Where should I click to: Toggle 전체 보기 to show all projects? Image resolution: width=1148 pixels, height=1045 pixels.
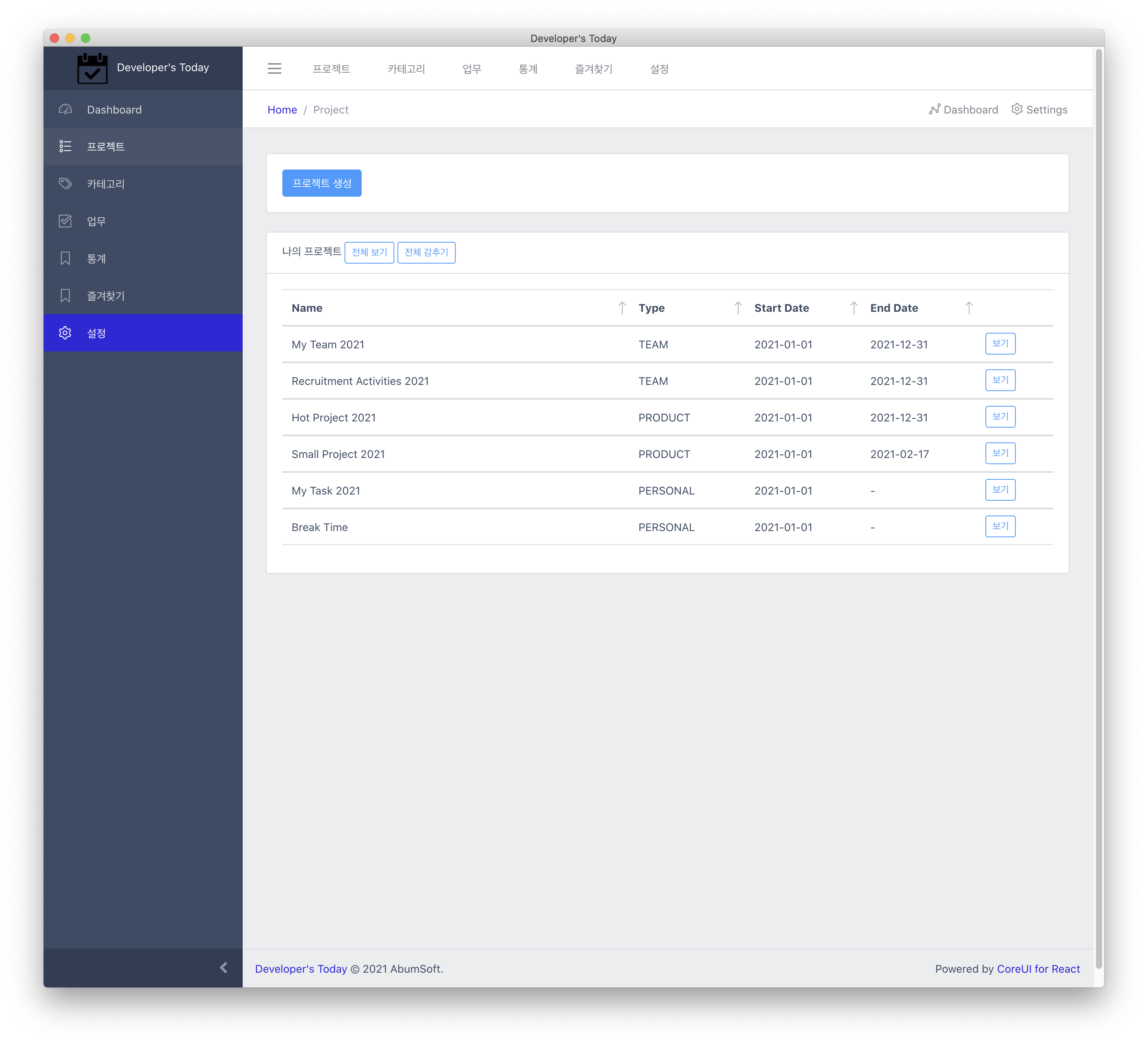tap(369, 252)
